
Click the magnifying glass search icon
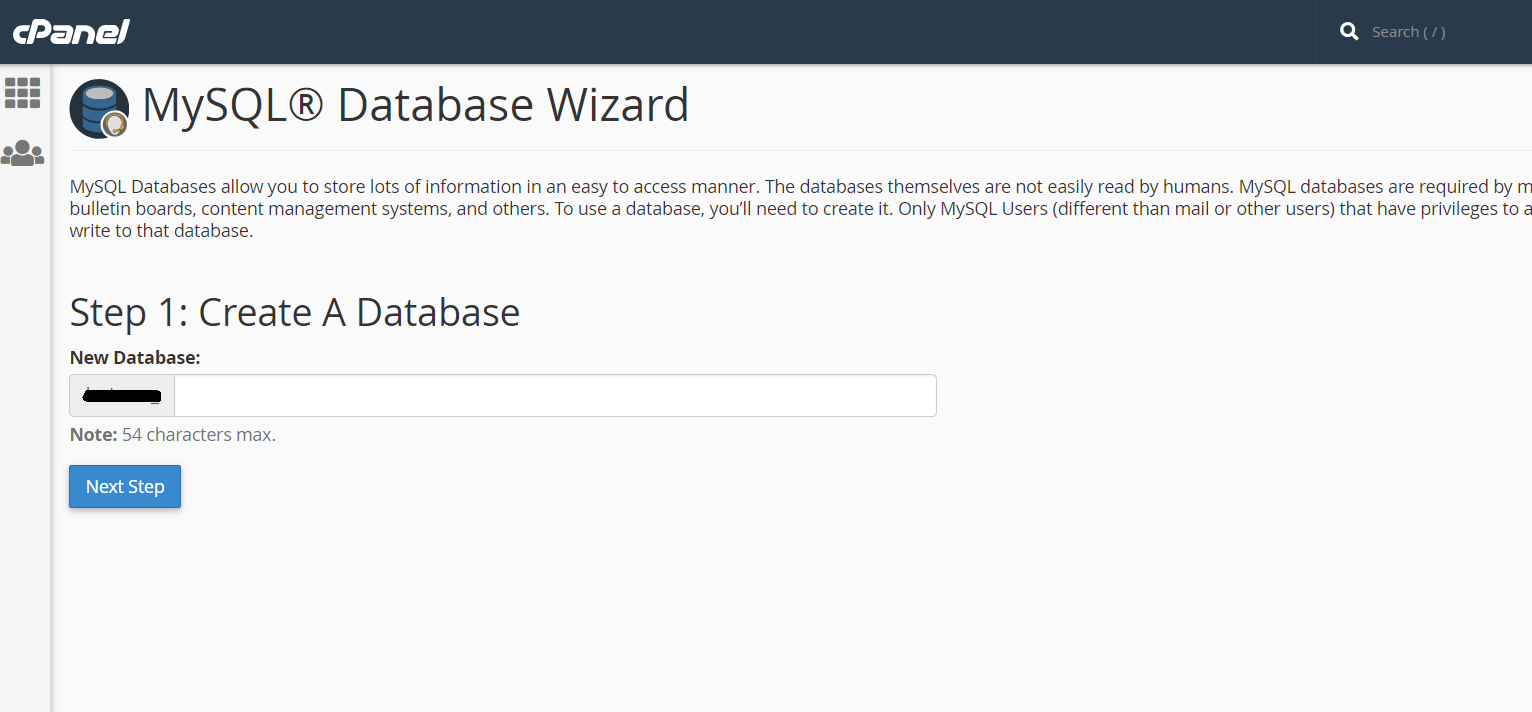click(1349, 32)
